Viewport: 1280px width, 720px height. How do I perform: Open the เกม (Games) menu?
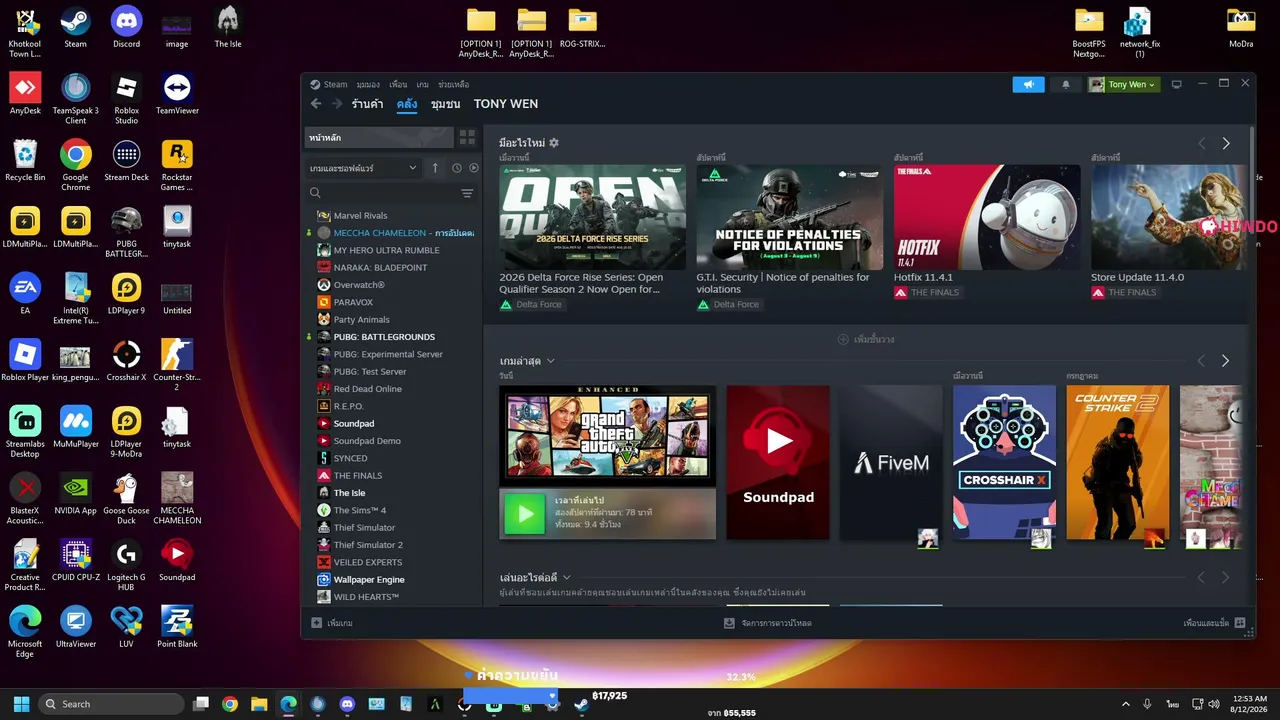[423, 85]
